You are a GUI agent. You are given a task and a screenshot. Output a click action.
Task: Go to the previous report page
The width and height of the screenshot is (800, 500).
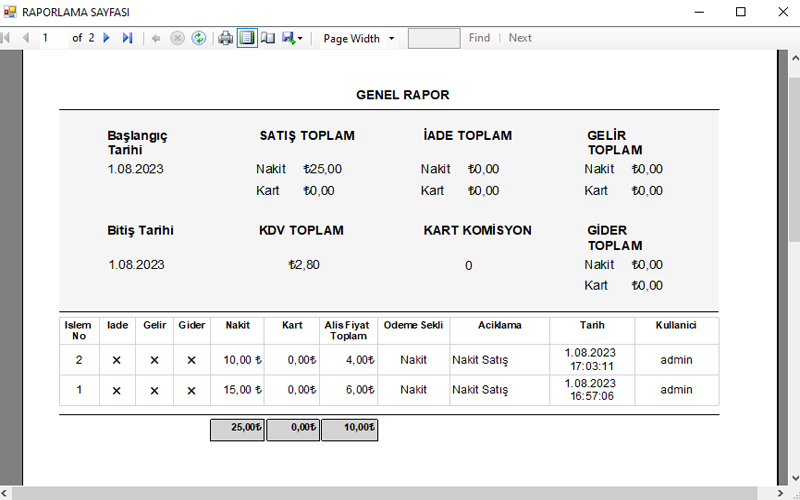click(26, 38)
